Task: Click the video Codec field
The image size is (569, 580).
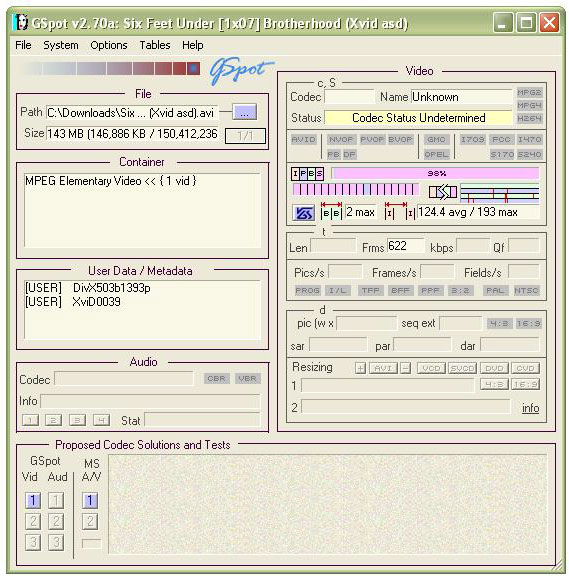Action: click(349, 97)
